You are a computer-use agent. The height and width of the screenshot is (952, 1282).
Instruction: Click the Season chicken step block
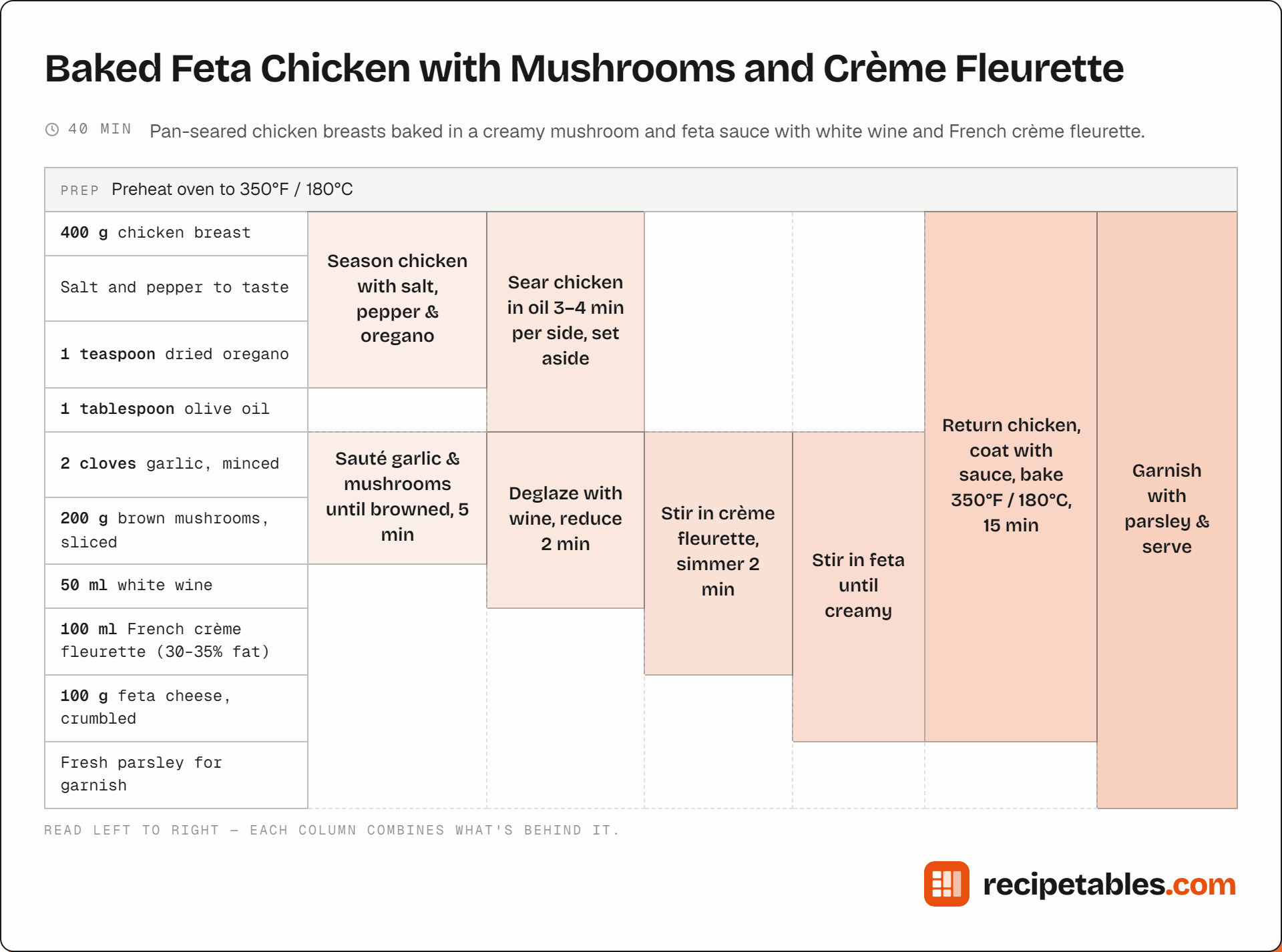pos(397,299)
